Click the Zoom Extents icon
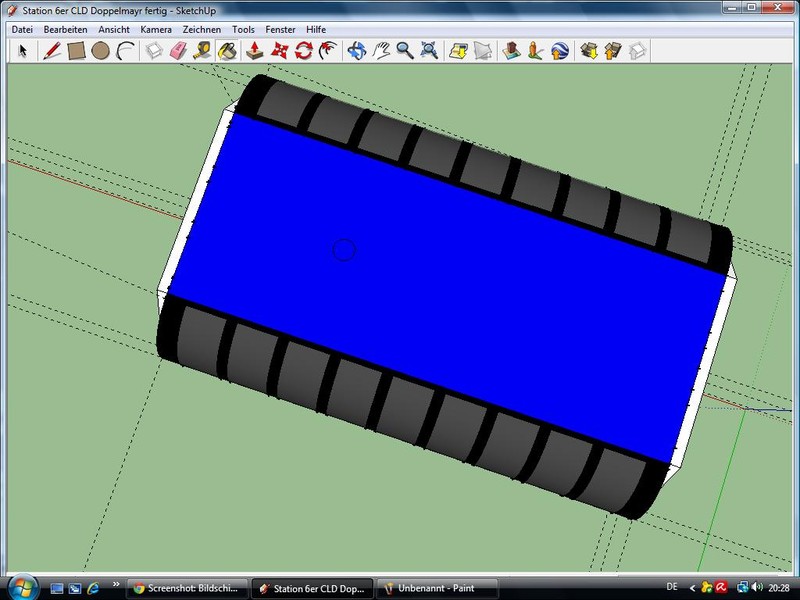This screenshot has height=600, width=800. 429,51
